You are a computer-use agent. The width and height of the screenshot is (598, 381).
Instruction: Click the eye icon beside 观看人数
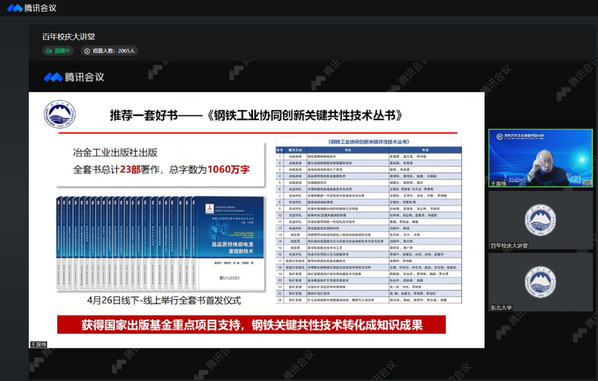tap(87, 51)
